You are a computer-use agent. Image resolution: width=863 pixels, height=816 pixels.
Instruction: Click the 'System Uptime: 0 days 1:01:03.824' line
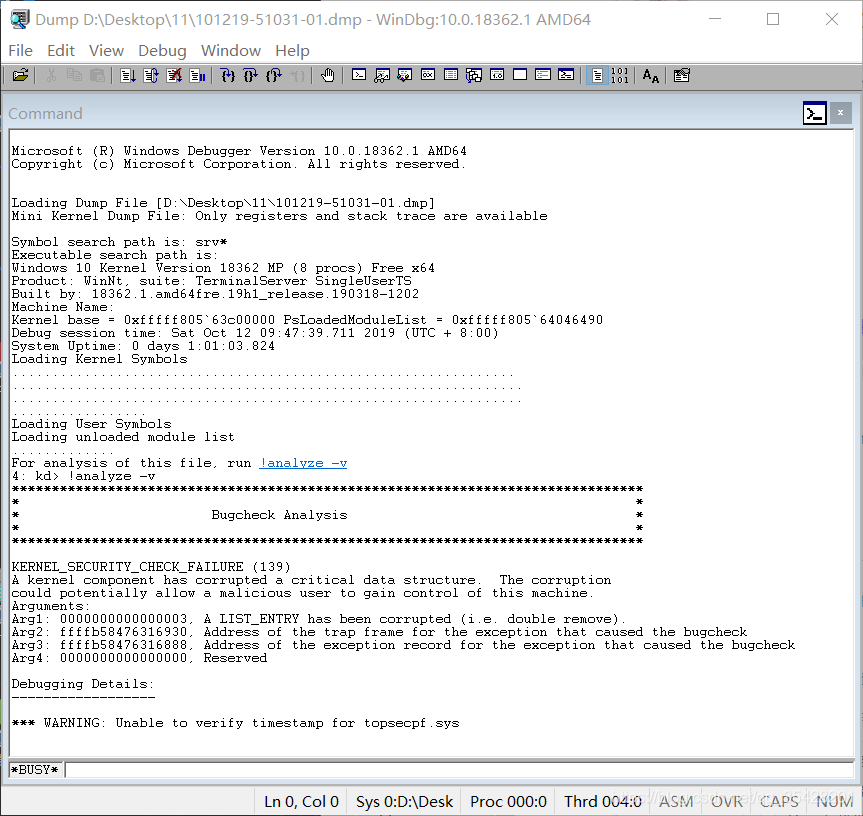pos(143,346)
